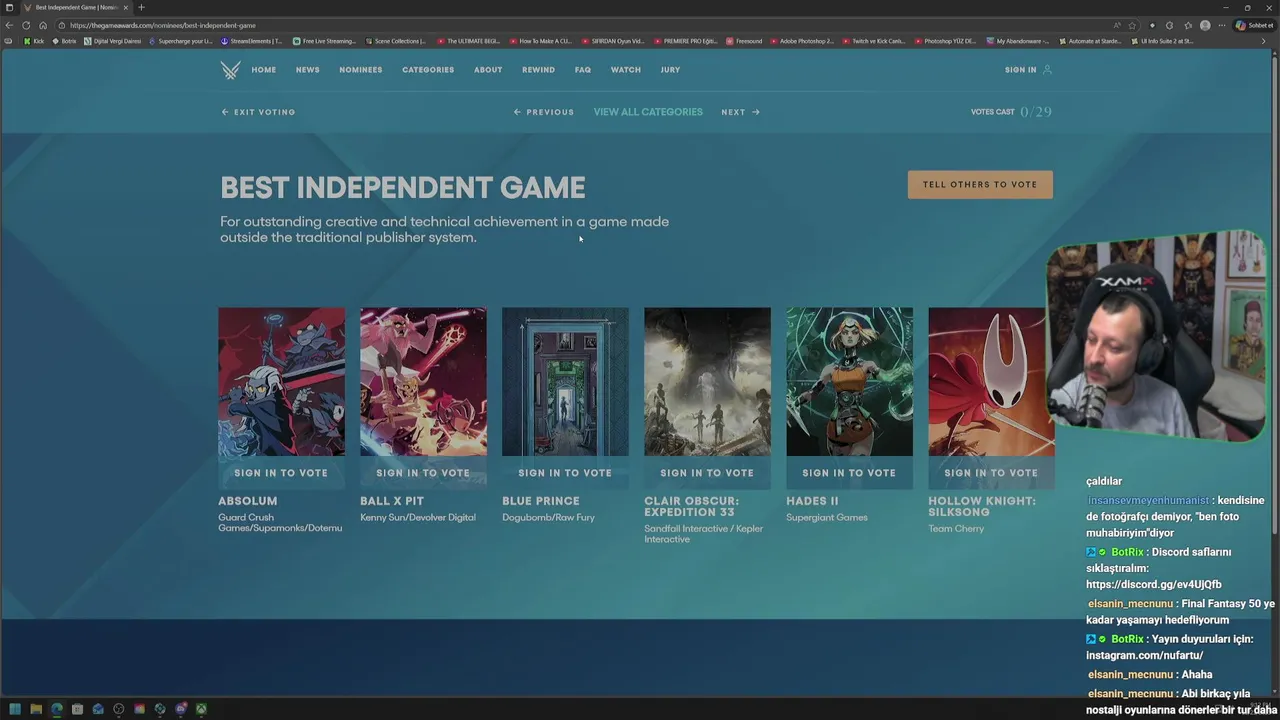1280x720 pixels.
Task: Open the Botrix bookmark
Action: 64,41
